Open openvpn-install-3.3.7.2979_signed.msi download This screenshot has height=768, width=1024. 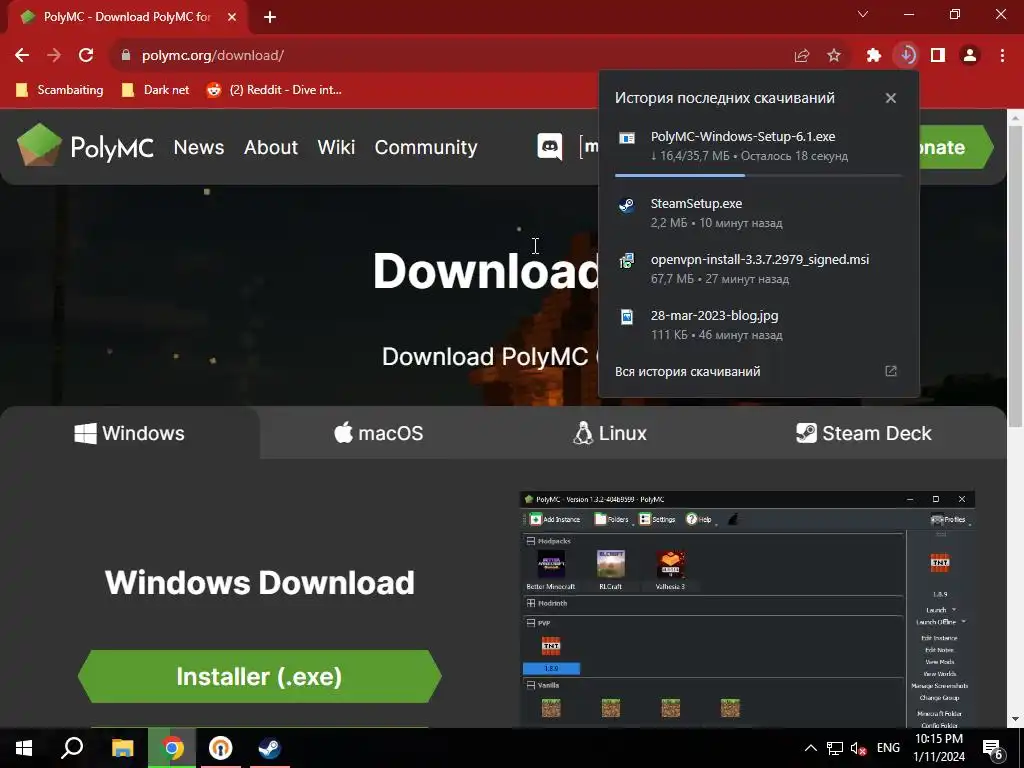(x=758, y=268)
